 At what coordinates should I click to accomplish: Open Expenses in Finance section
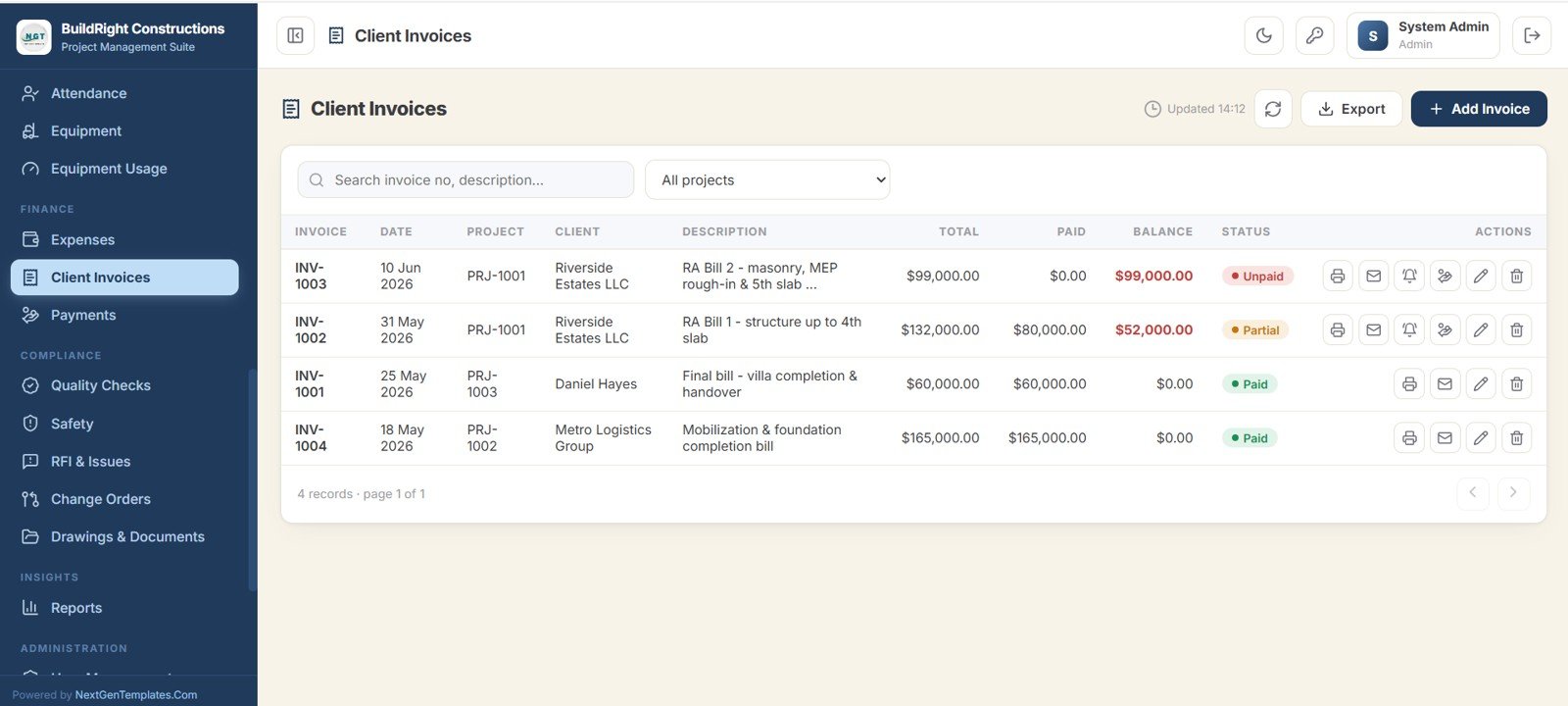pos(124,240)
